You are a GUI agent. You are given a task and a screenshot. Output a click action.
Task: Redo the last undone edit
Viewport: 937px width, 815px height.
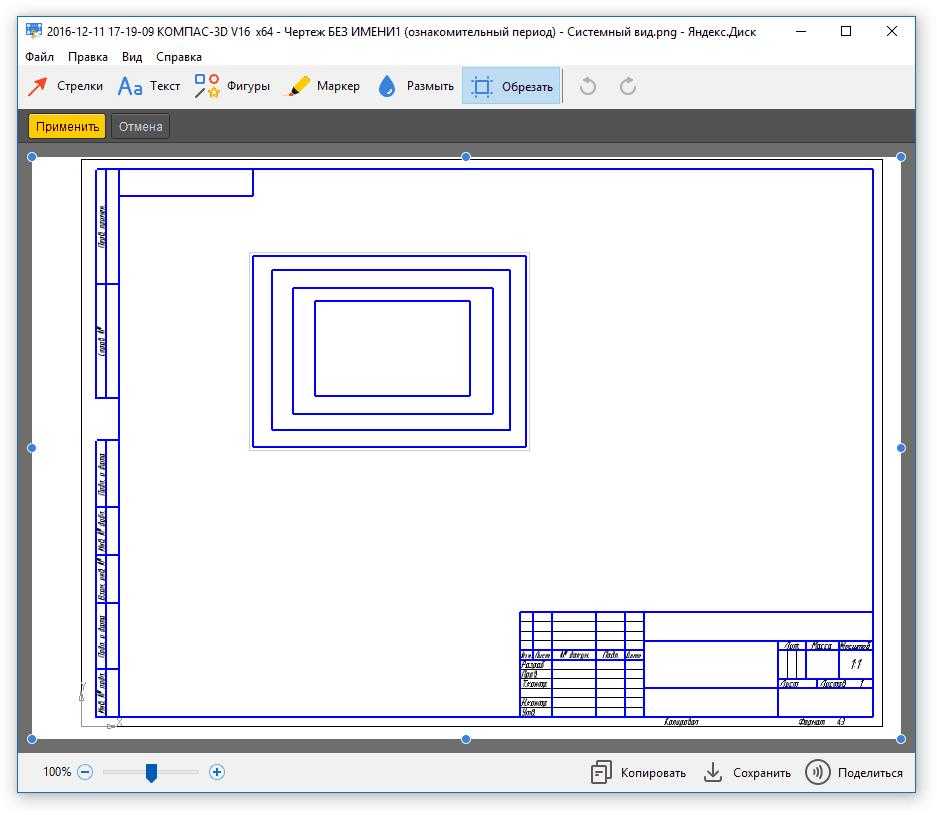point(628,86)
